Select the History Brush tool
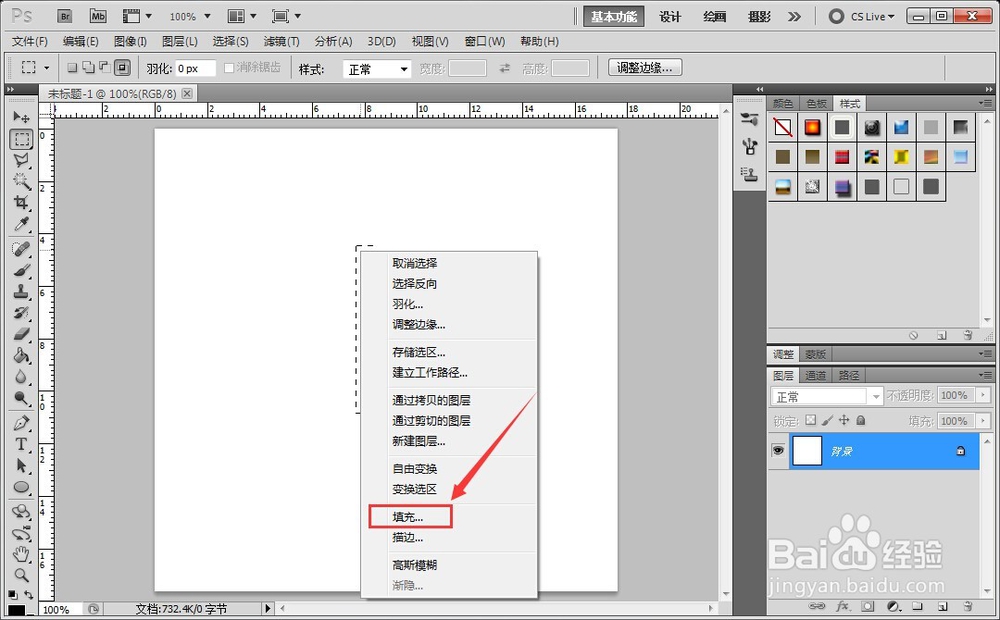Screen dimensions: 1000x620 point(21,313)
